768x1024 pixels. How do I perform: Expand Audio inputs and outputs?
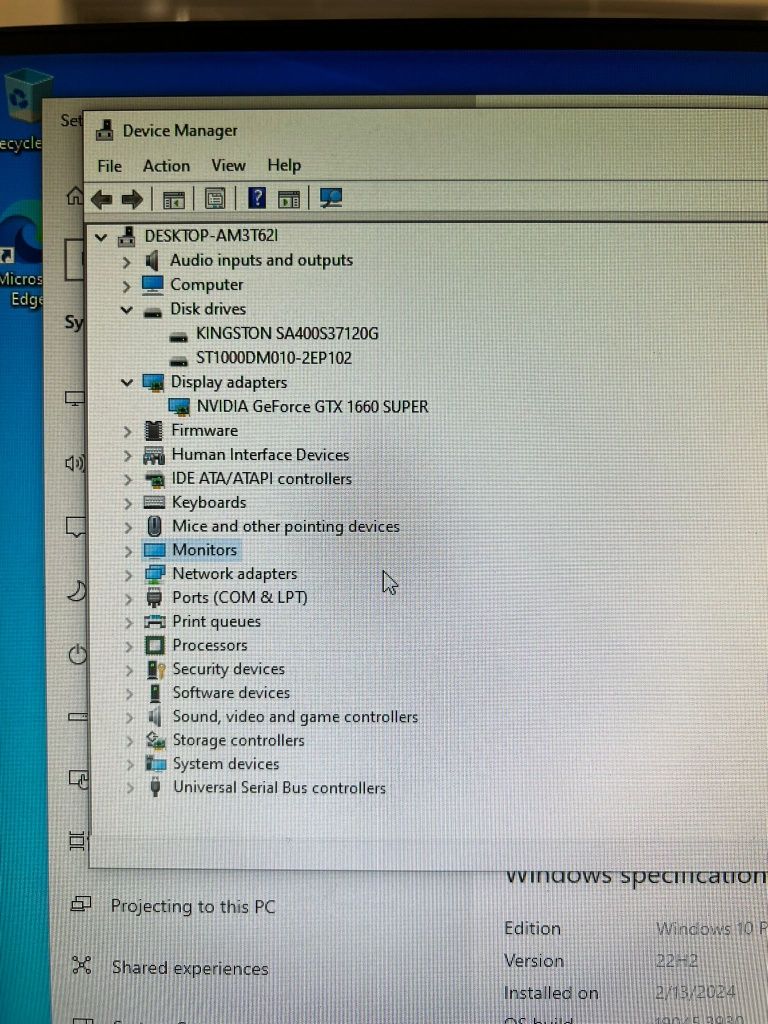click(127, 263)
